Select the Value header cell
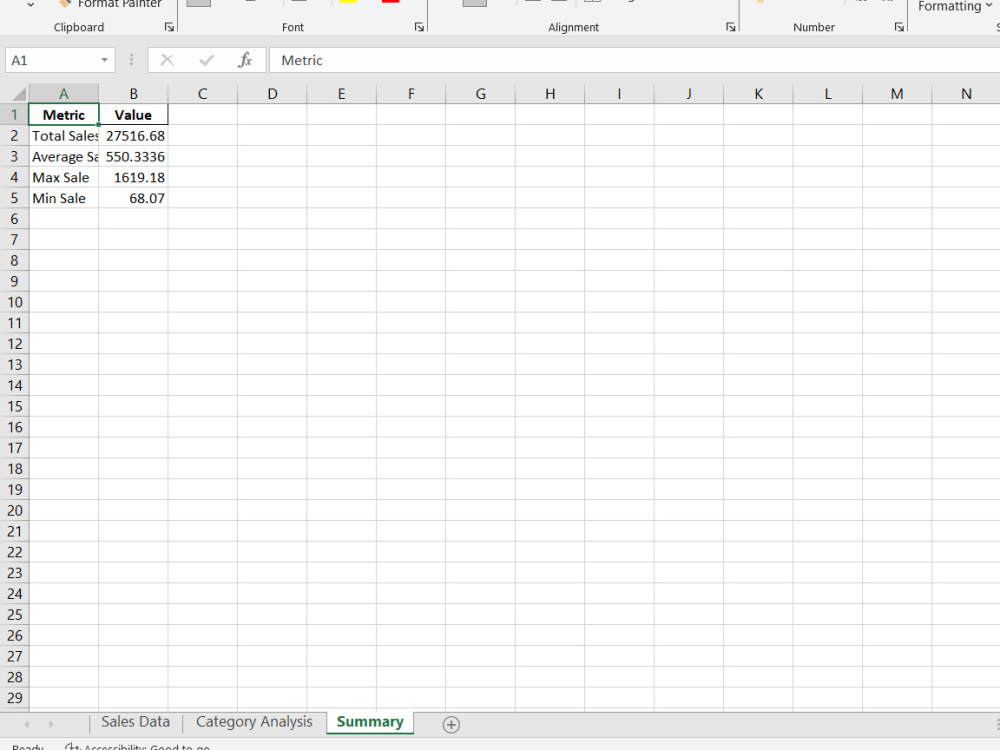1000x750 pixels. click(133, 115)
